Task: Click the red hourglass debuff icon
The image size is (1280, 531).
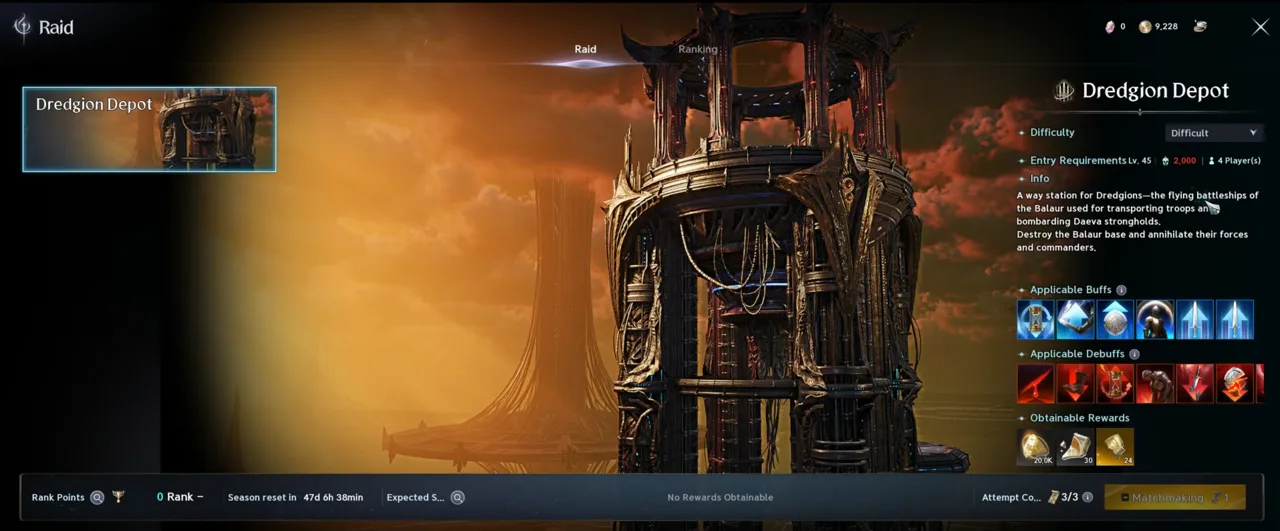Action: 1115,384
